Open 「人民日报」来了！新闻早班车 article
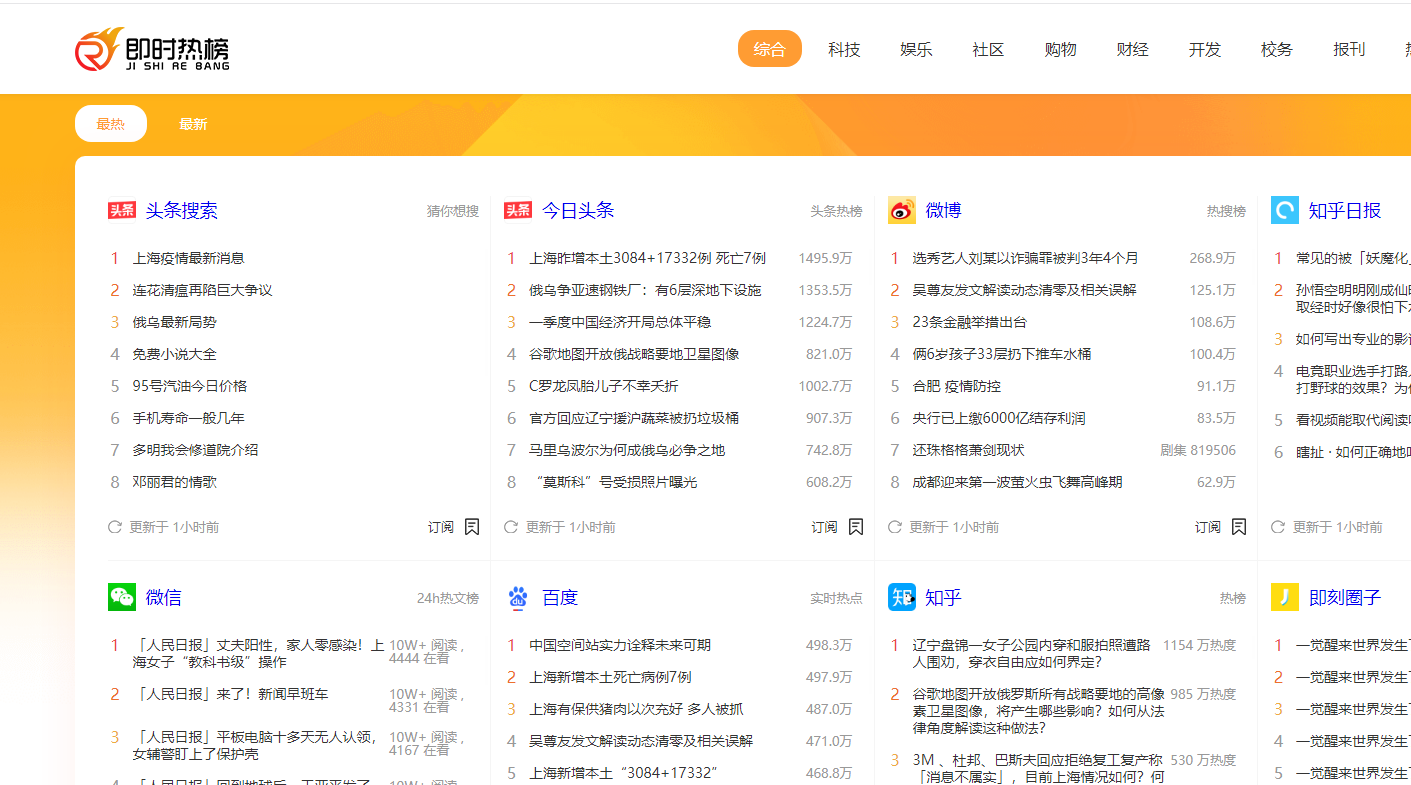Viewport: 1411px width, 785px height. (x=230, y=693)
